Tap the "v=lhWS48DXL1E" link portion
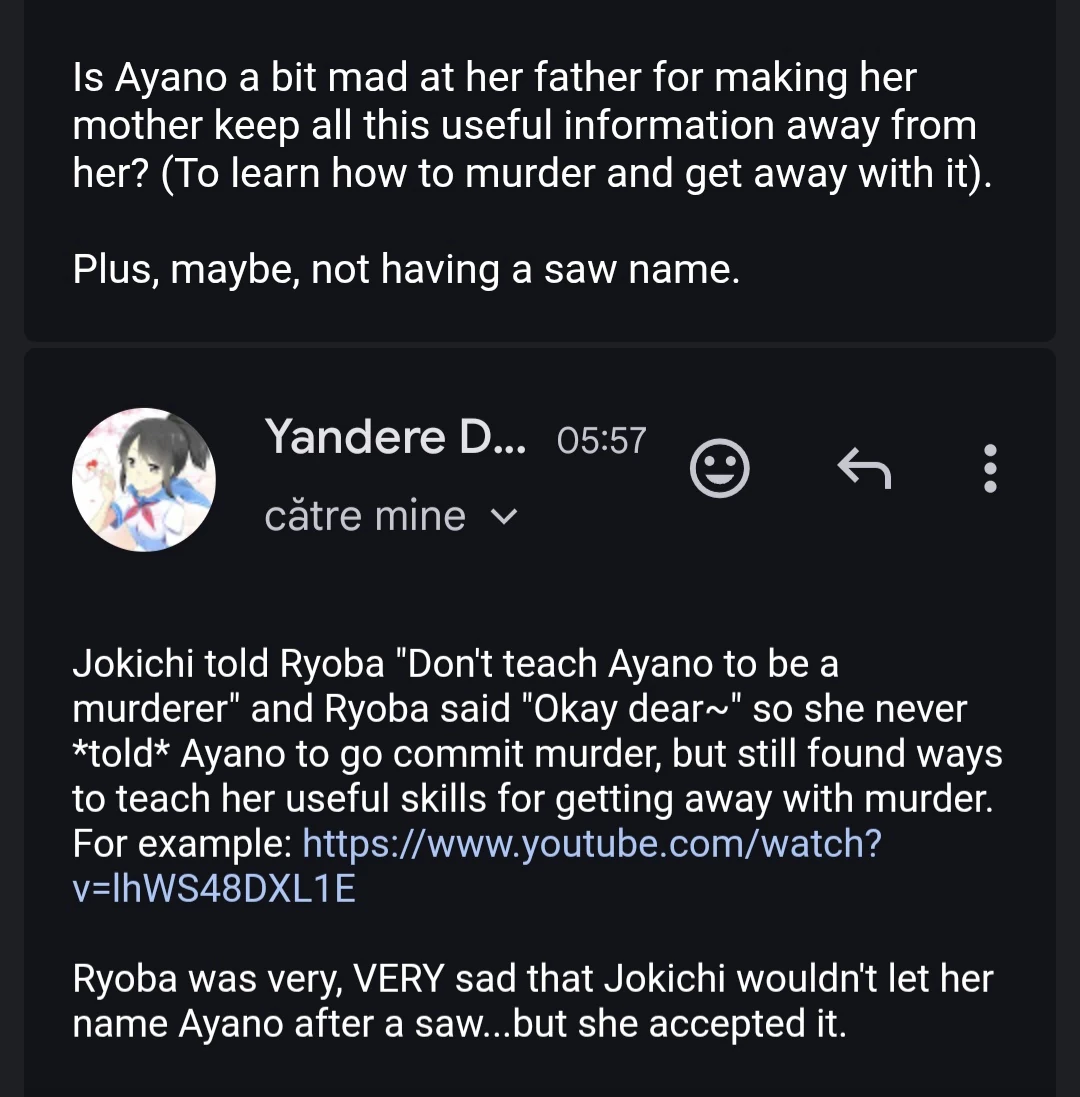 coord(214,889)
